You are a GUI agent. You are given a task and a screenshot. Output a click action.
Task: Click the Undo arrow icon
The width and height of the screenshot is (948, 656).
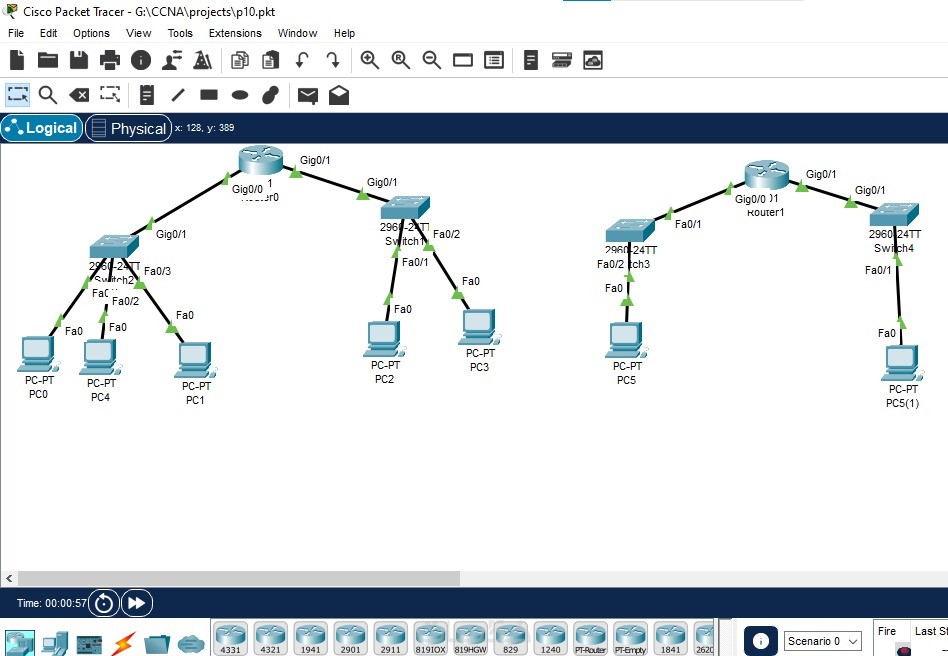(x=302, y=60)
